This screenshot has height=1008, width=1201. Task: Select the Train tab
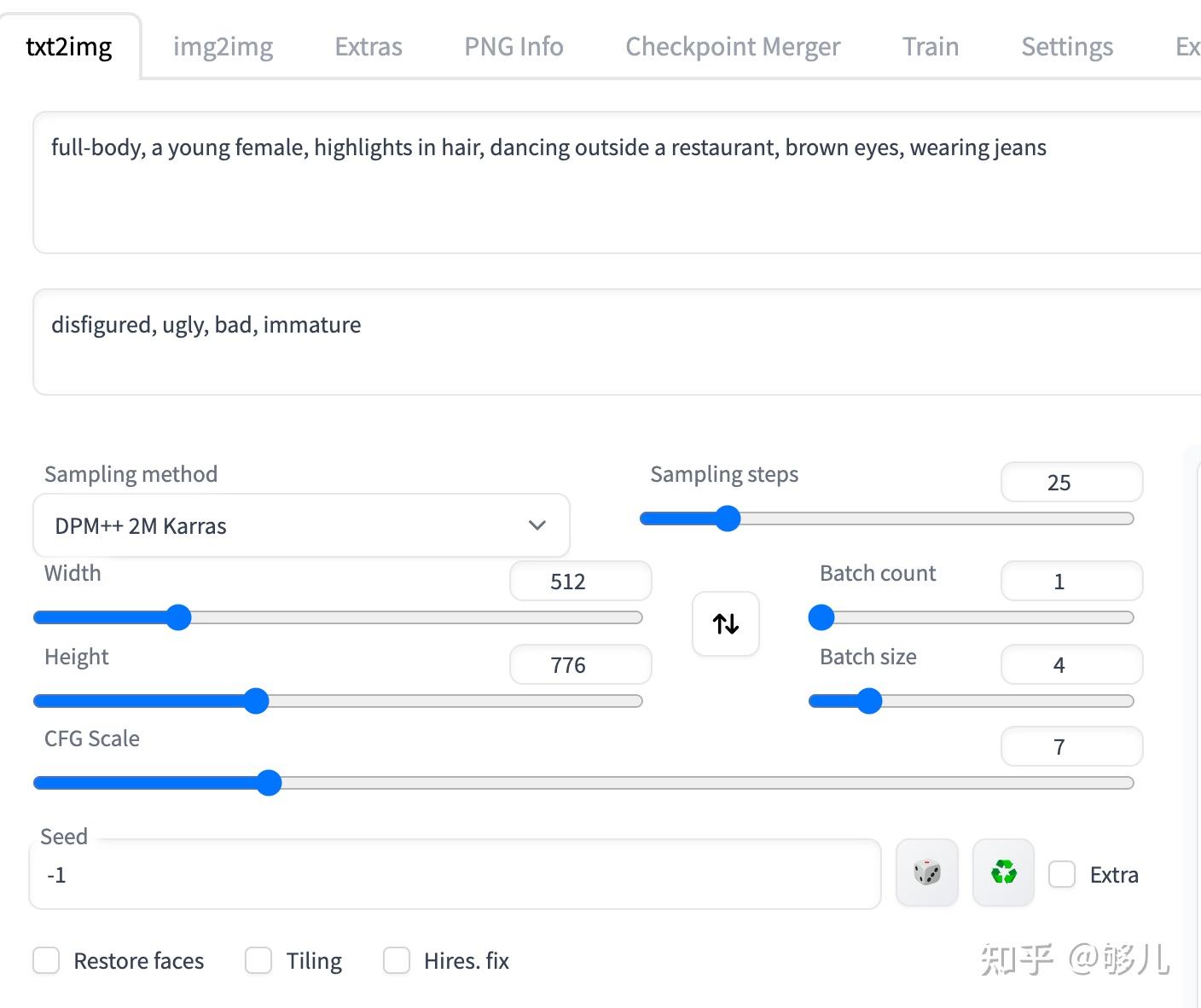coord(931,47)
